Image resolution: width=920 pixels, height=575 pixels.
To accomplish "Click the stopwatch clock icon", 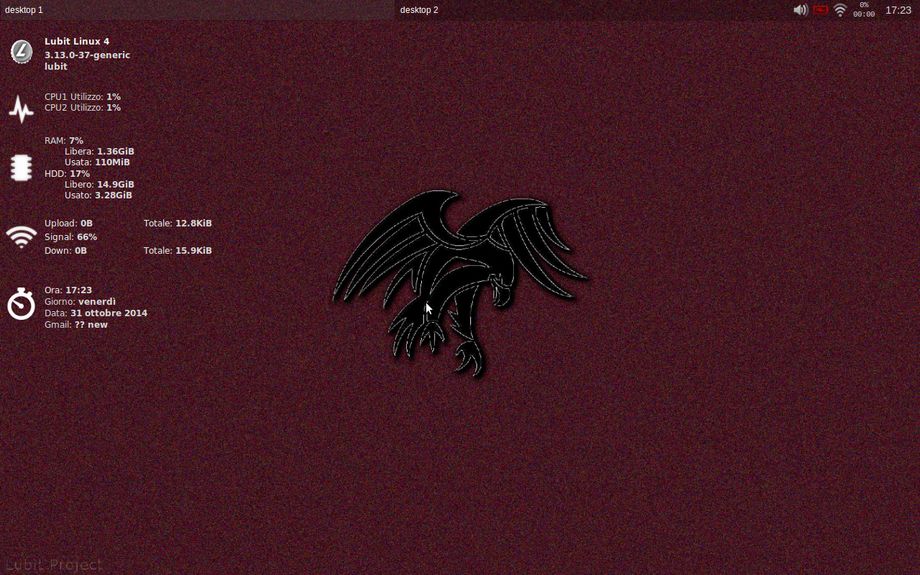I will 21,304.
